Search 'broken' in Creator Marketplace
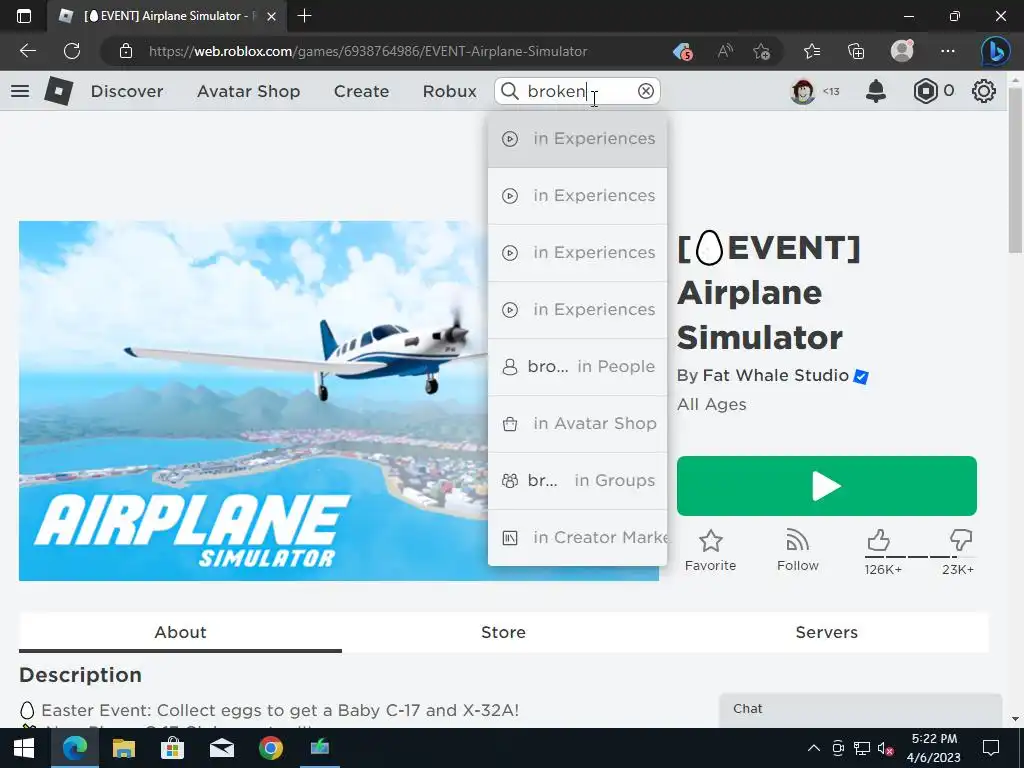Screen dimensions: 1024x768 (x=577, y=537)
